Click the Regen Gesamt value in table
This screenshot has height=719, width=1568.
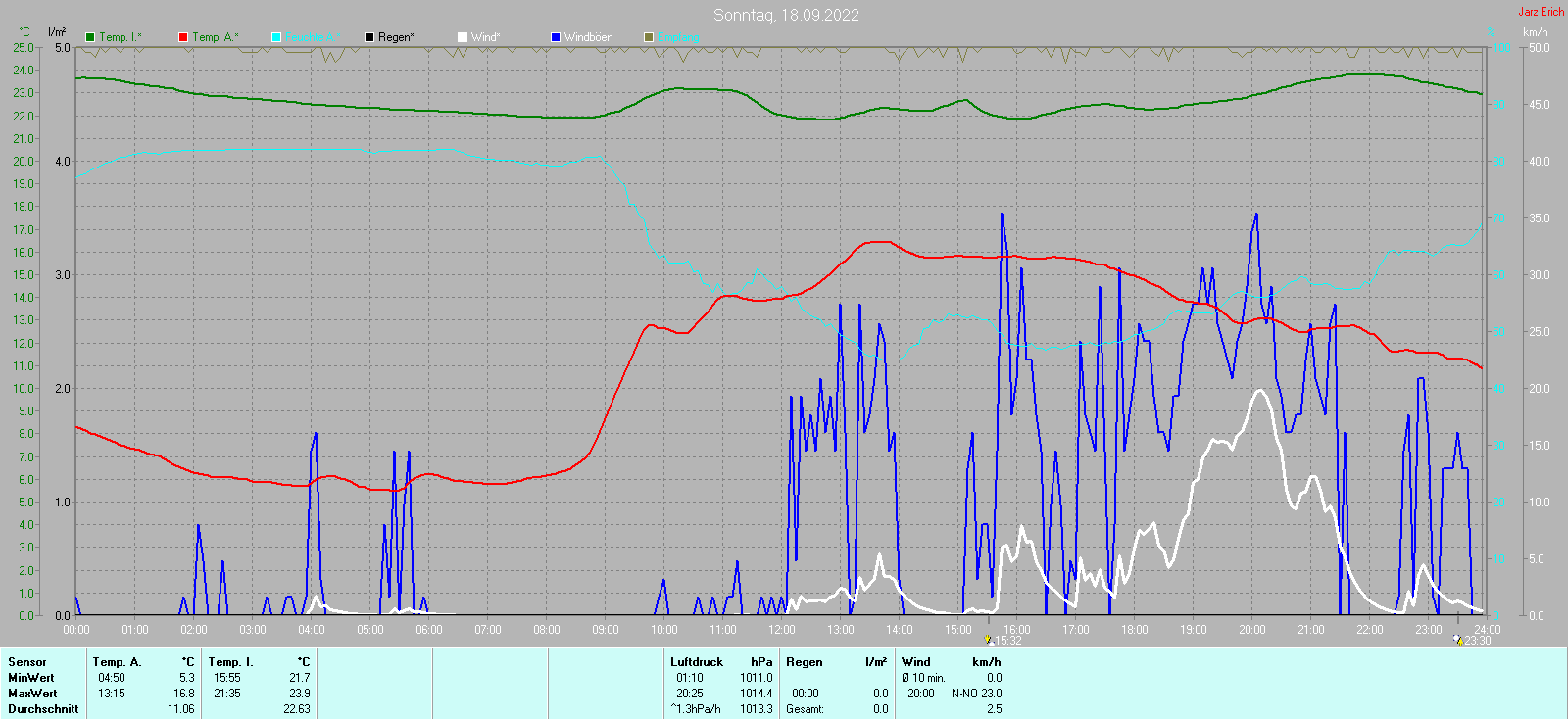coord(880,709)
